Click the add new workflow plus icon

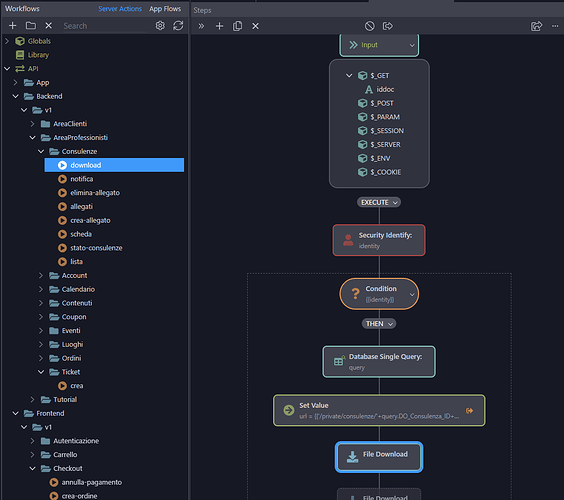(13, 26)
